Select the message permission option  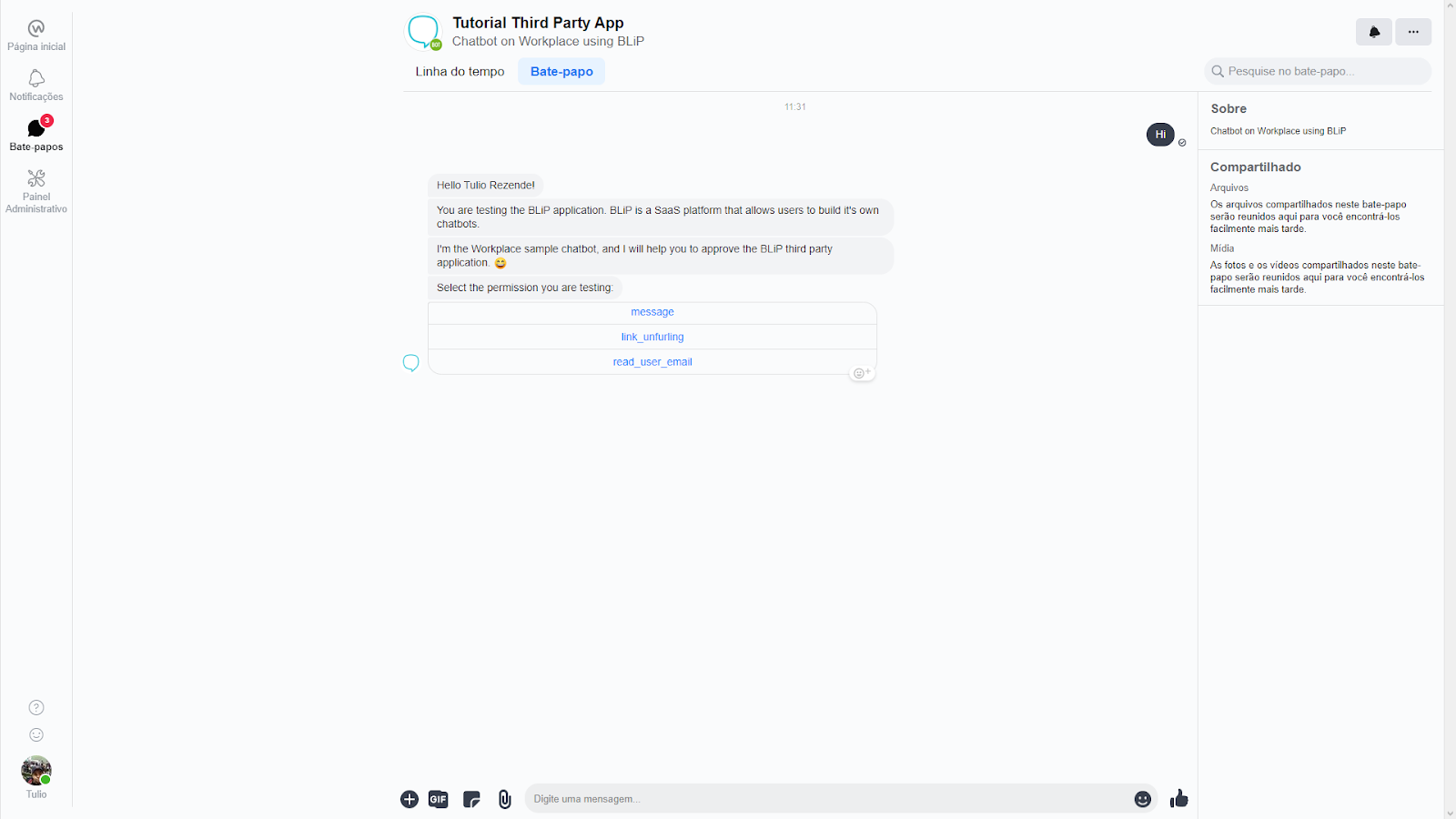652,312
